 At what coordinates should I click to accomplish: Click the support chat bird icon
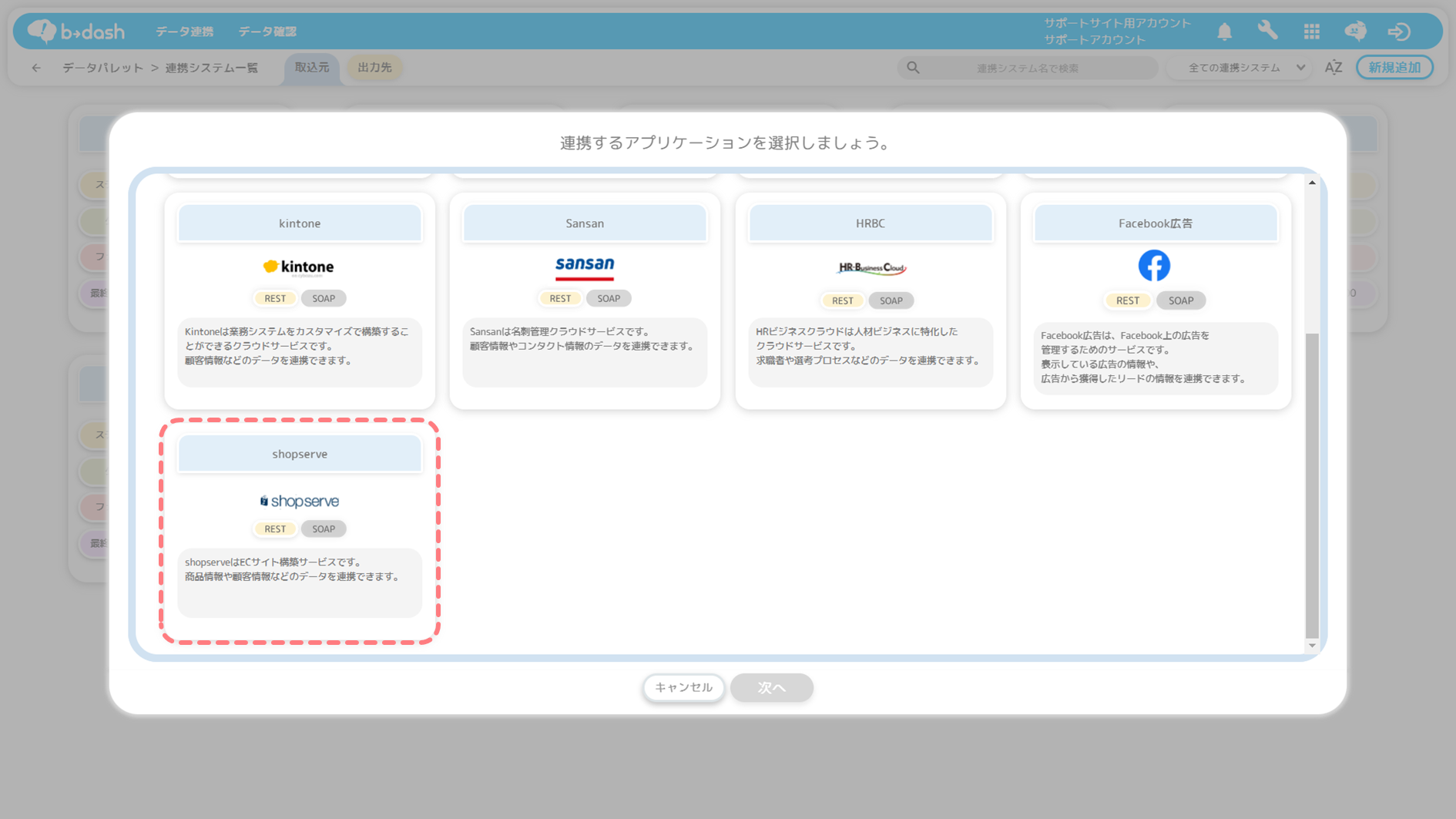point(1355,32)
